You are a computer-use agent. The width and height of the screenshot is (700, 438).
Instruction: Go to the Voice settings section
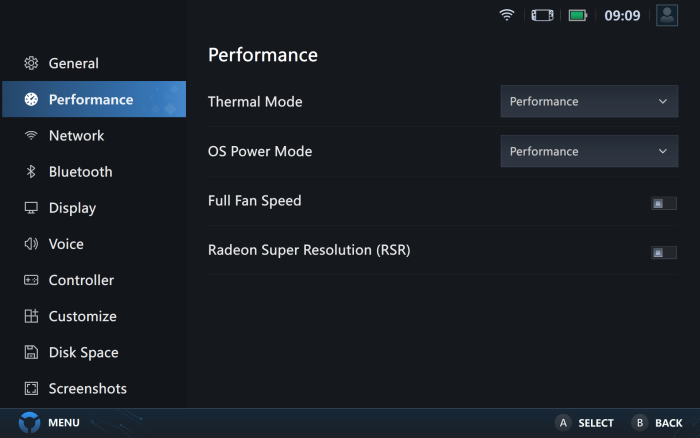click(66, 244)
